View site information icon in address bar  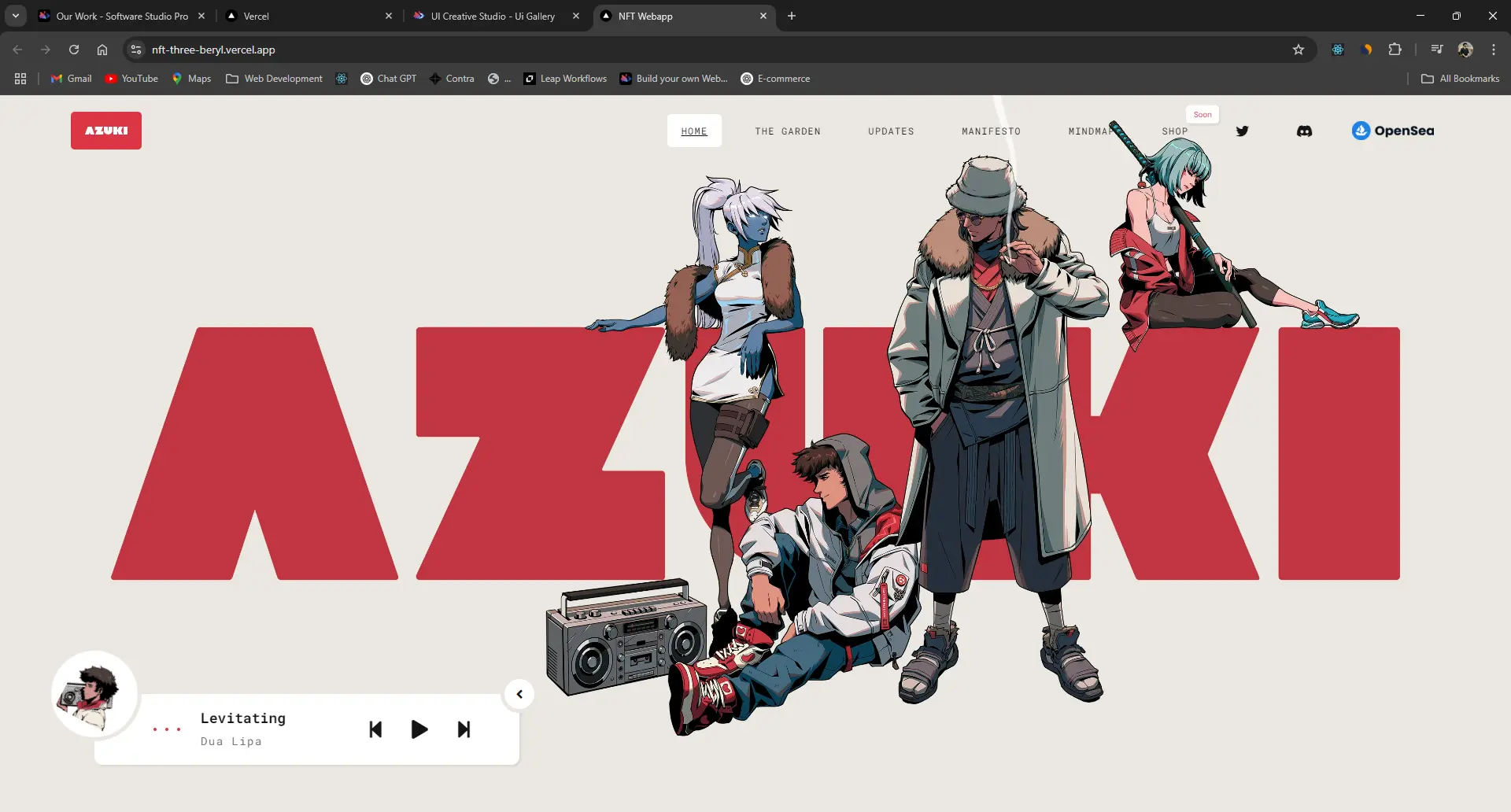point(136,50)
